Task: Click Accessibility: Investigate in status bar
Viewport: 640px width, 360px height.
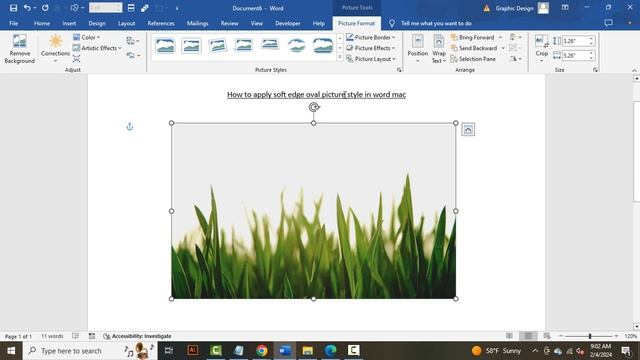Action: (138, 336)
